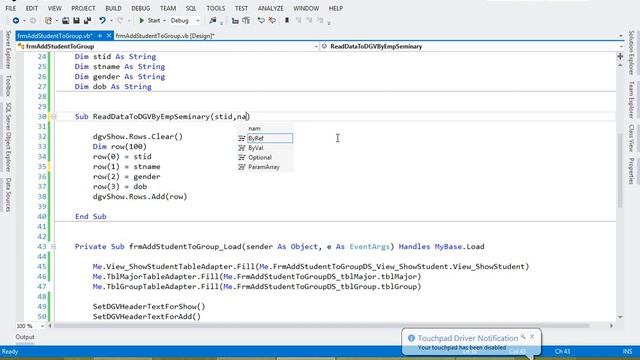This screenshot has height=360, width=640.
Task: Open the ANALYZE menu
Action: coord(271,8)
